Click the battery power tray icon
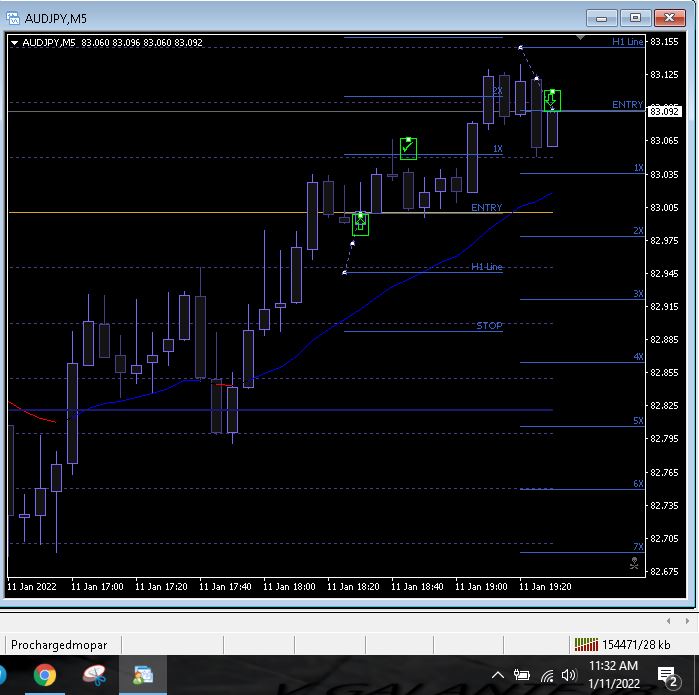699x695 pixels. tap(522, 675)
